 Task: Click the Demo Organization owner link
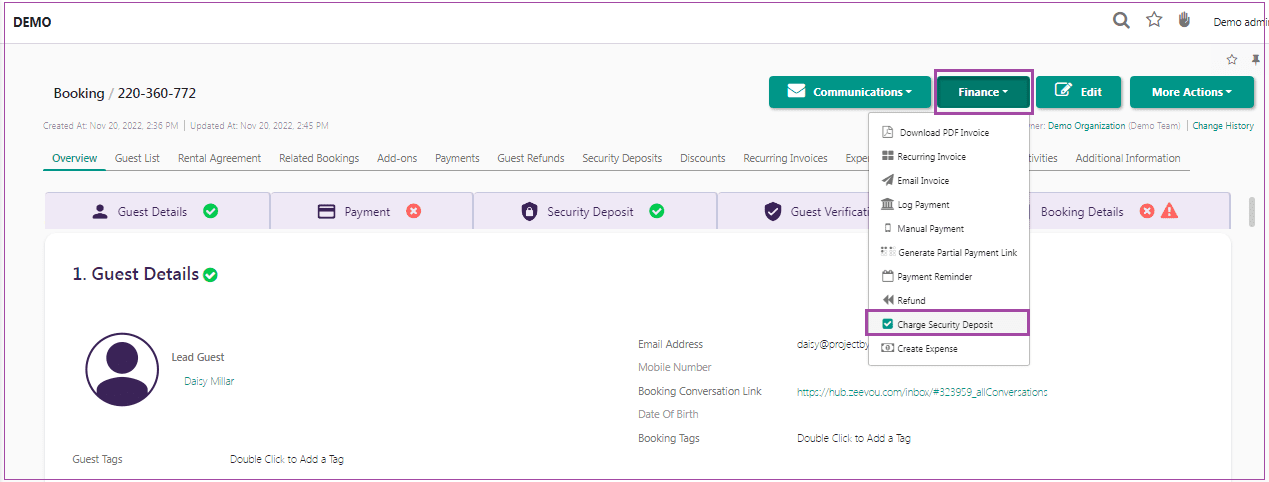coord(1086,126)
